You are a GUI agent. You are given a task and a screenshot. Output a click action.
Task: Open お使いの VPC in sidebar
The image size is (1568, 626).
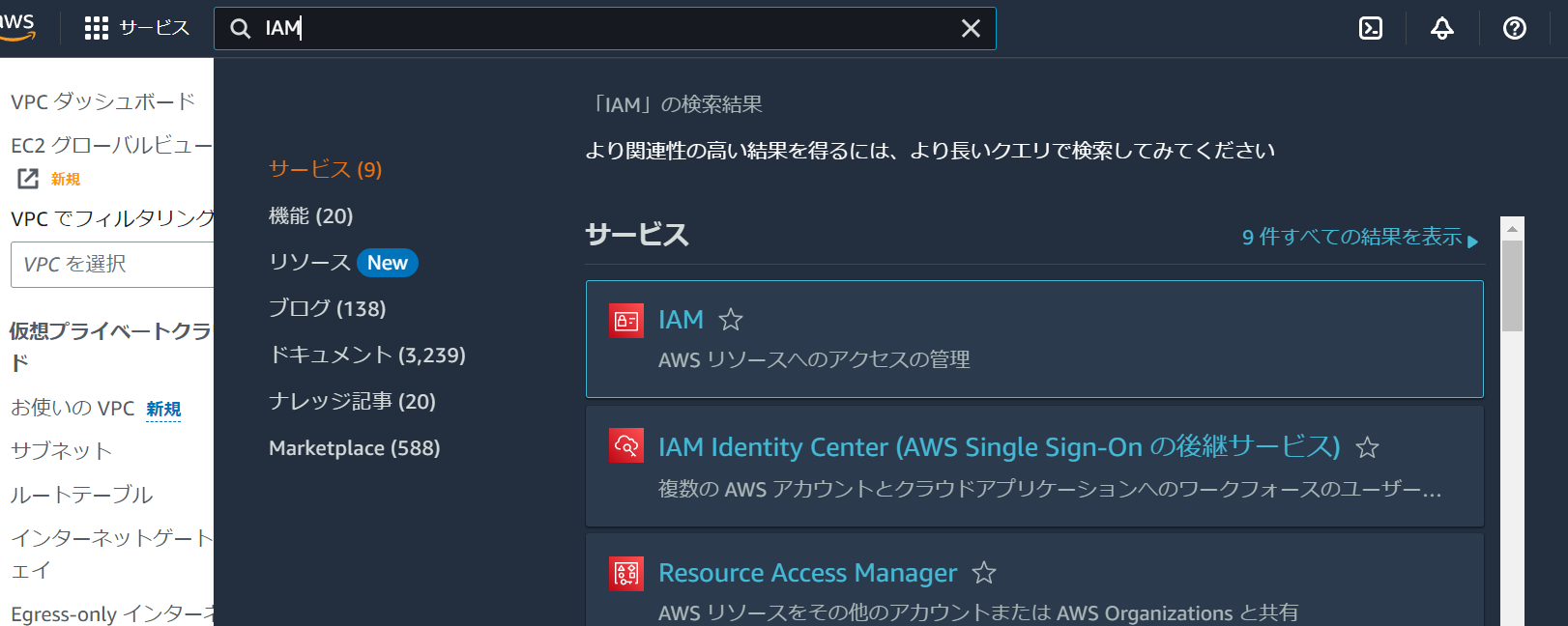point(73,408)
